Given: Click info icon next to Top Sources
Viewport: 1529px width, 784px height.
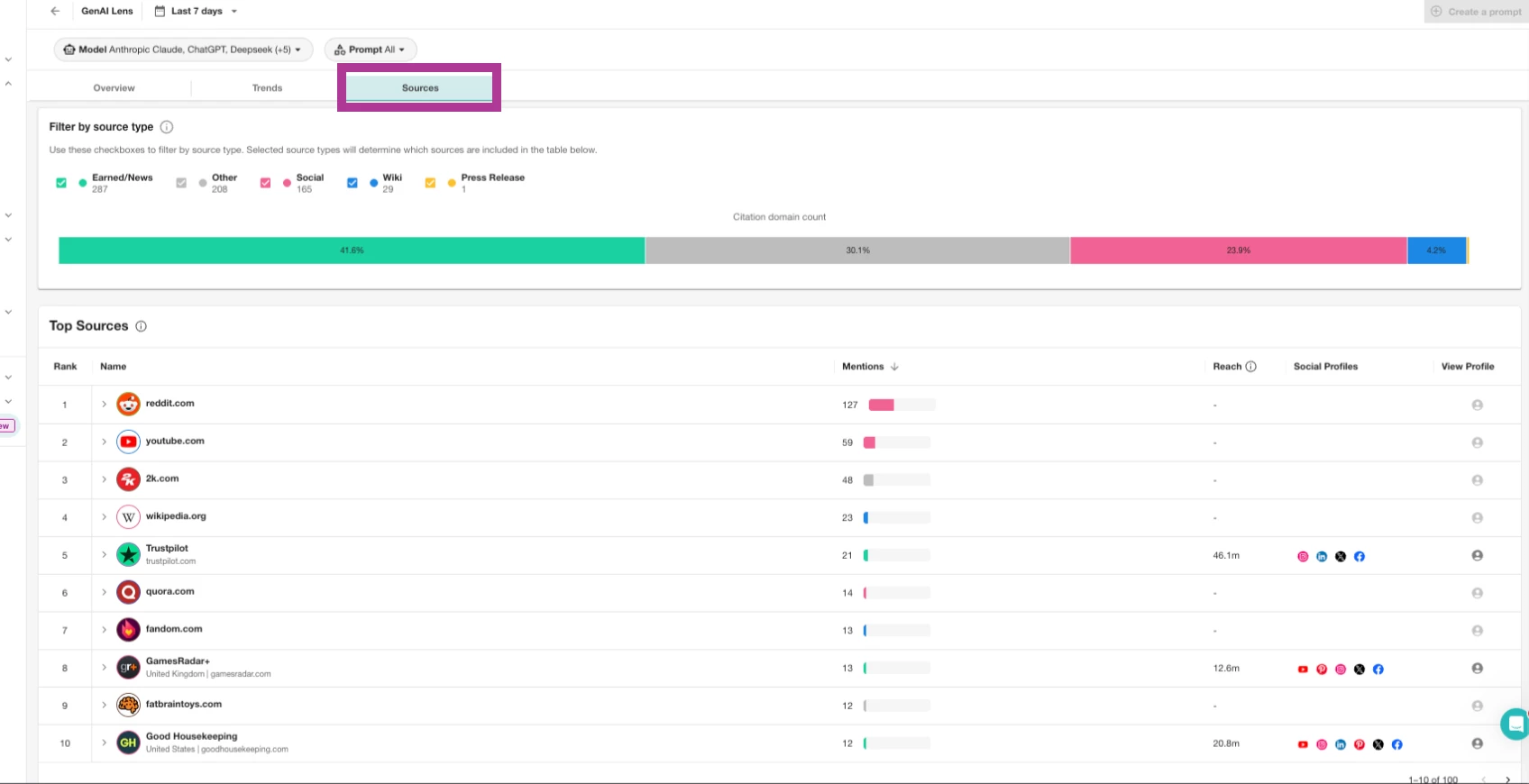Looking at the screenshot, I should 142,326.
